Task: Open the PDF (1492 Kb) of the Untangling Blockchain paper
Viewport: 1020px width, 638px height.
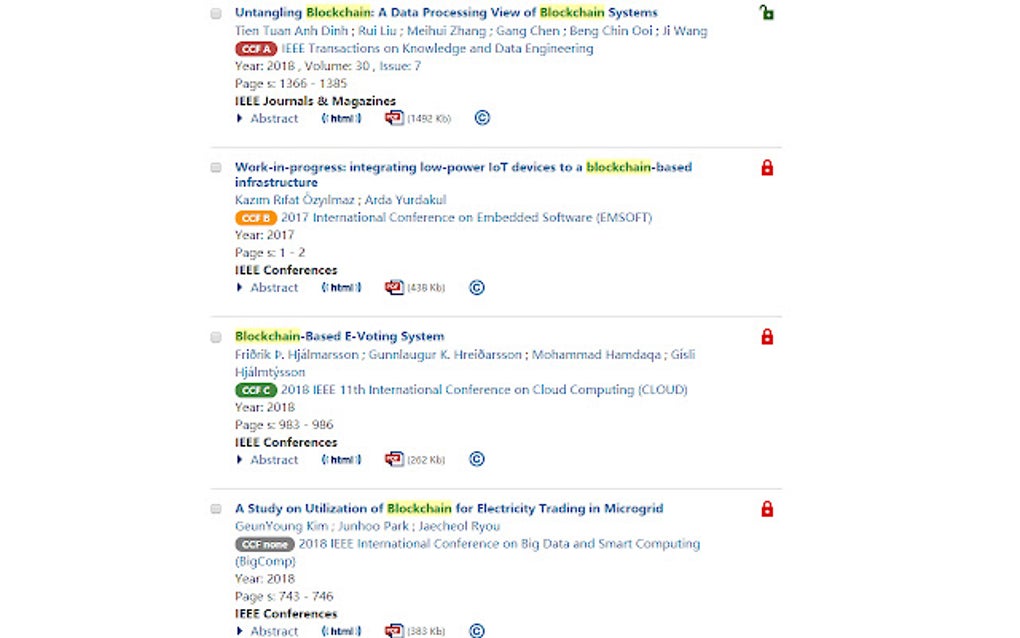Action: click(x=394, y=118)
